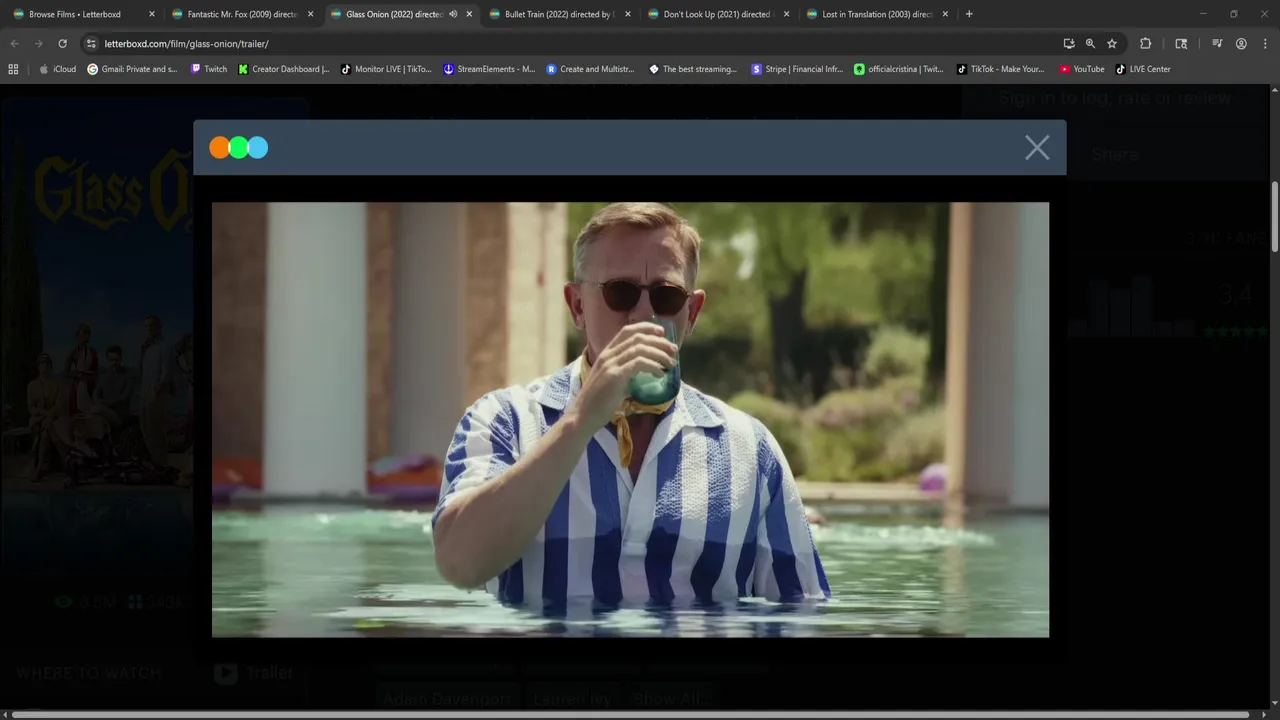Switch to the Fantastic Mr. Fox (2009) tab
Screen dimensions: 1280x720
(x=243, y=14)
